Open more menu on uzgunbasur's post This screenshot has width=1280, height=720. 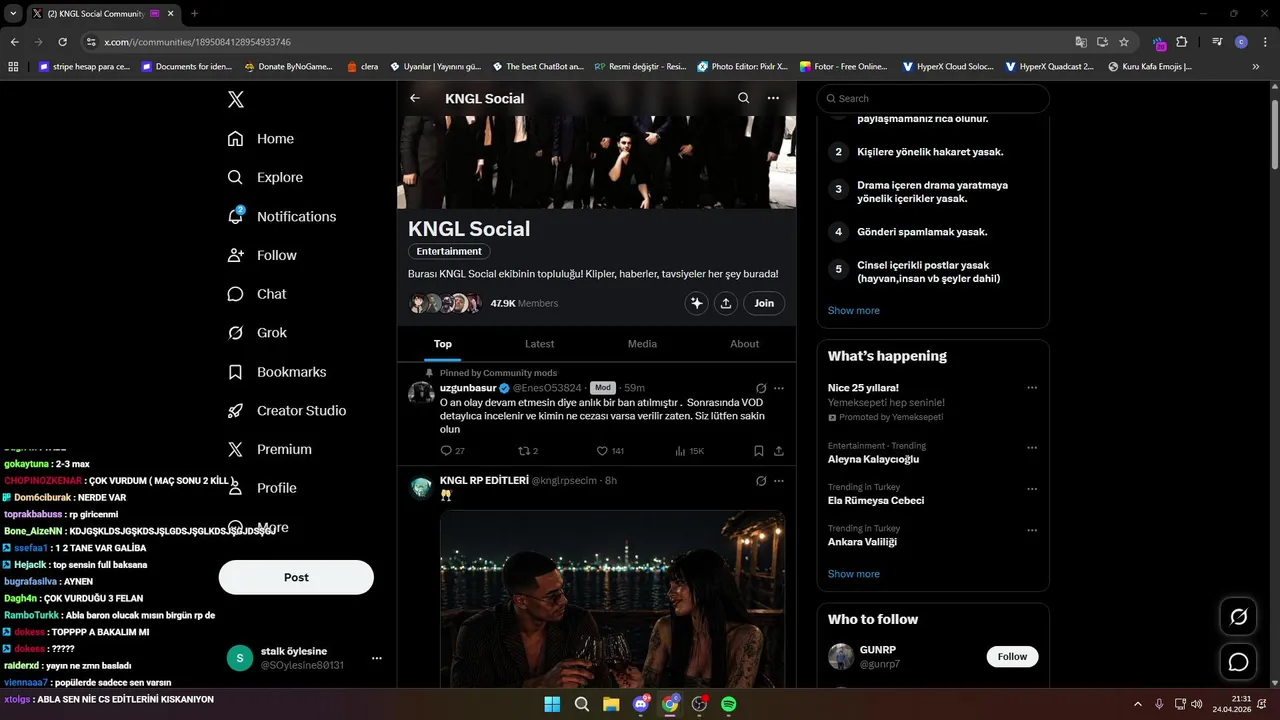pos(779,388)
